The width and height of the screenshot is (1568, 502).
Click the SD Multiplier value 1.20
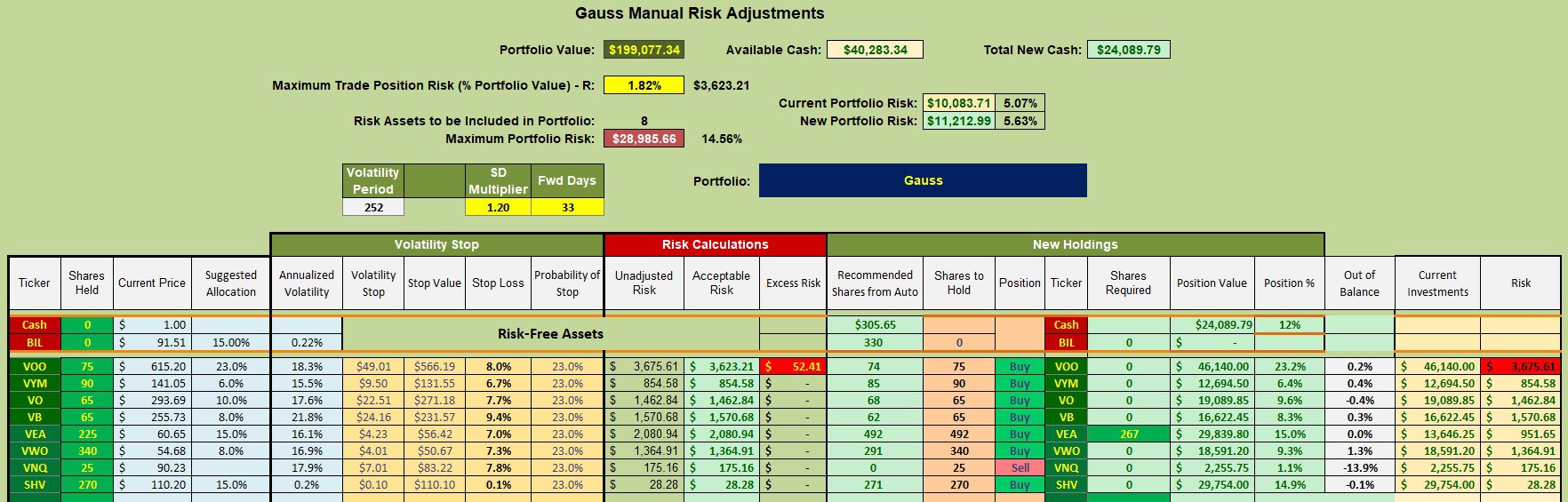(x=498, y=207)
